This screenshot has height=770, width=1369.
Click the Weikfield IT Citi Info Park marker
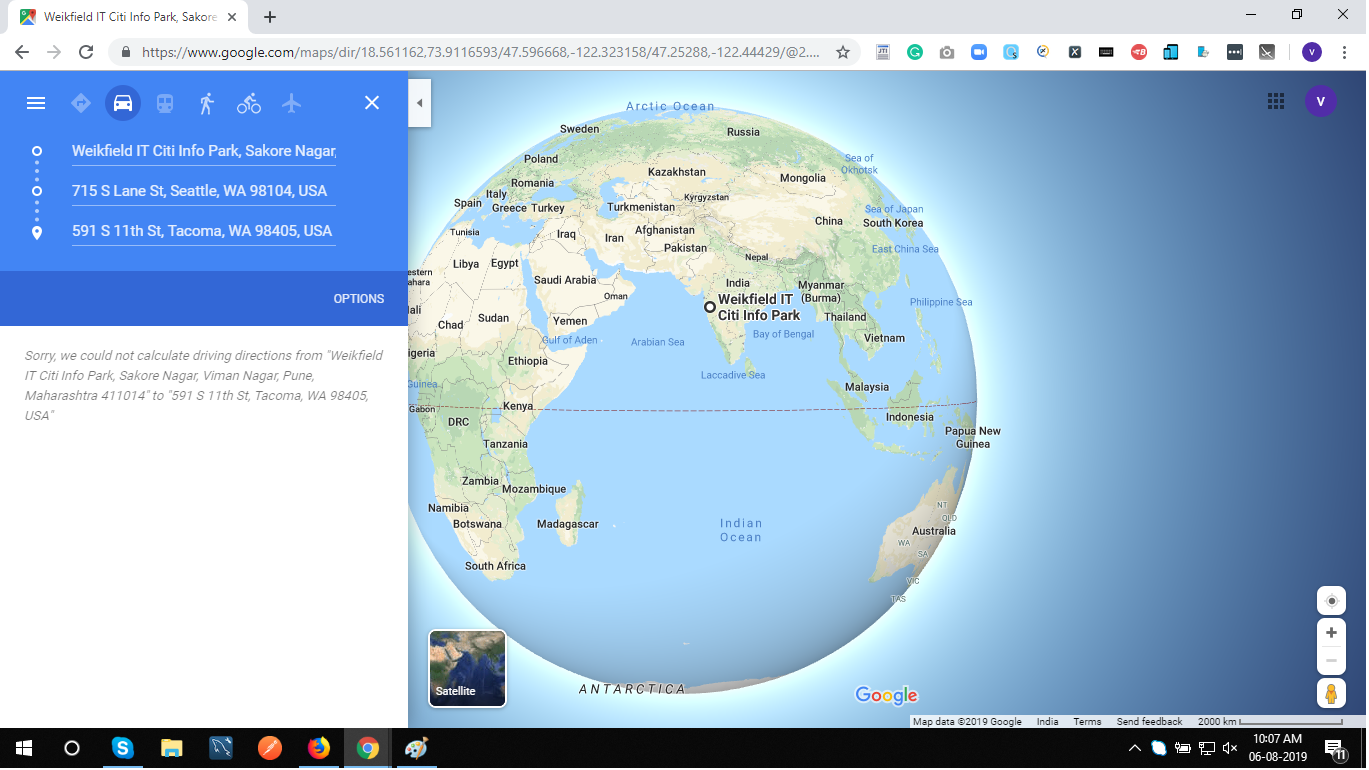710,307
